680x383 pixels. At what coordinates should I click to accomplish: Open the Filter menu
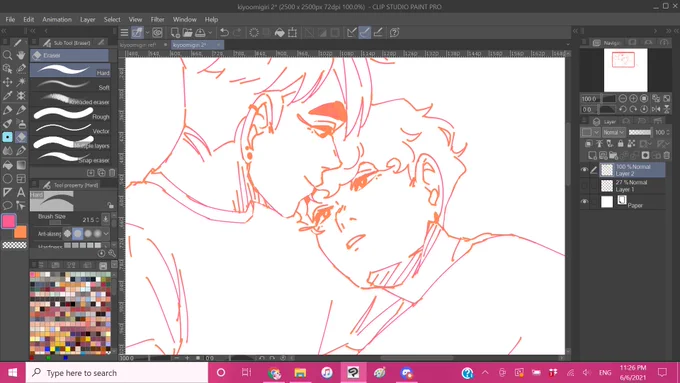(x=157, y=20)
